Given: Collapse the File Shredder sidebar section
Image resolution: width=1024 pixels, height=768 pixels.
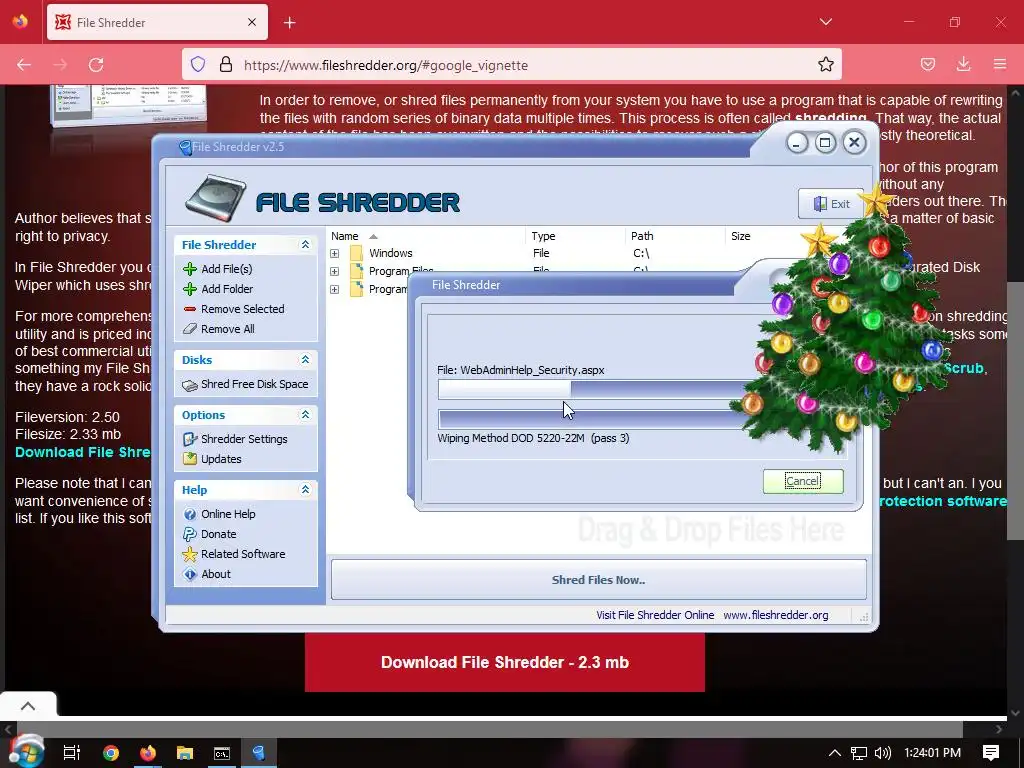Looking at the screenshot, I should (x=305, y=245).
